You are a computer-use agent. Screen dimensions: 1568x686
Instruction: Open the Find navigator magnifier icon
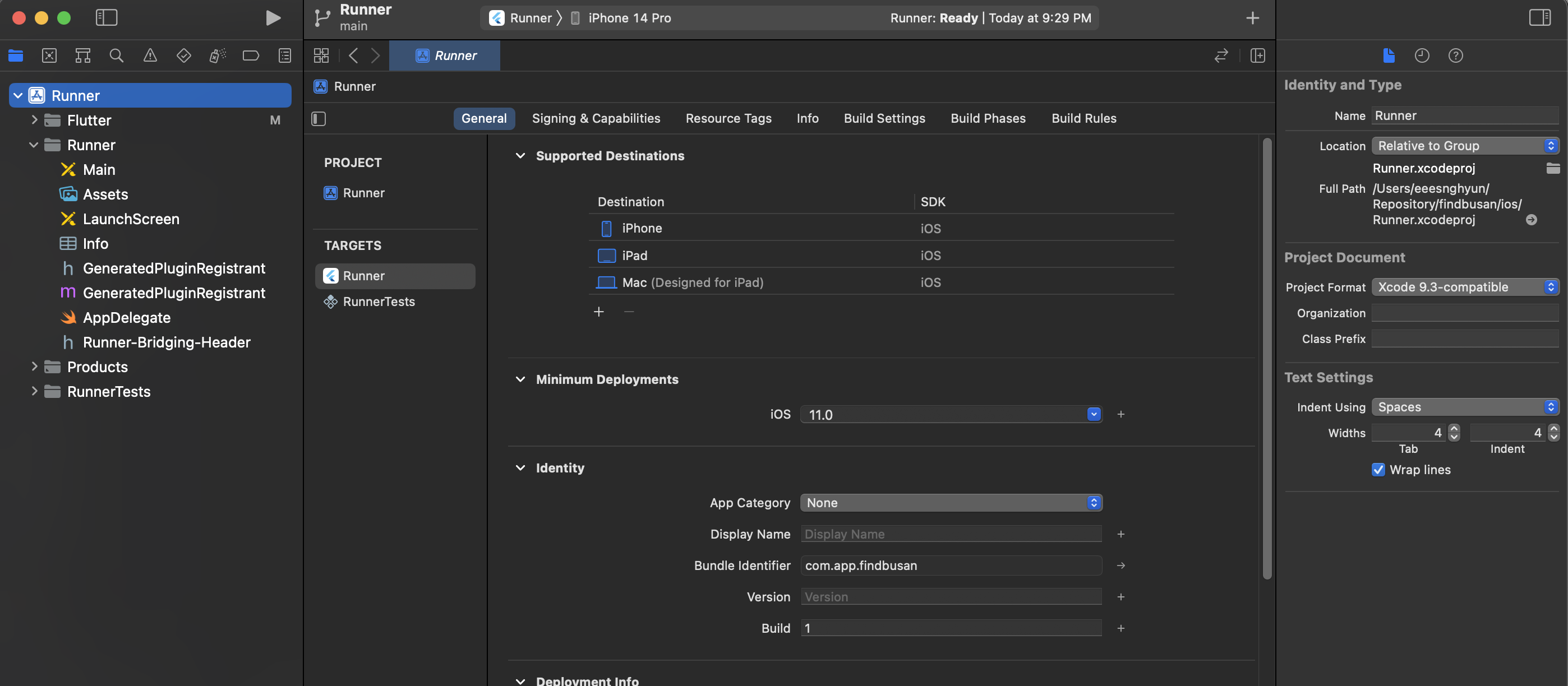coord(116,56)
